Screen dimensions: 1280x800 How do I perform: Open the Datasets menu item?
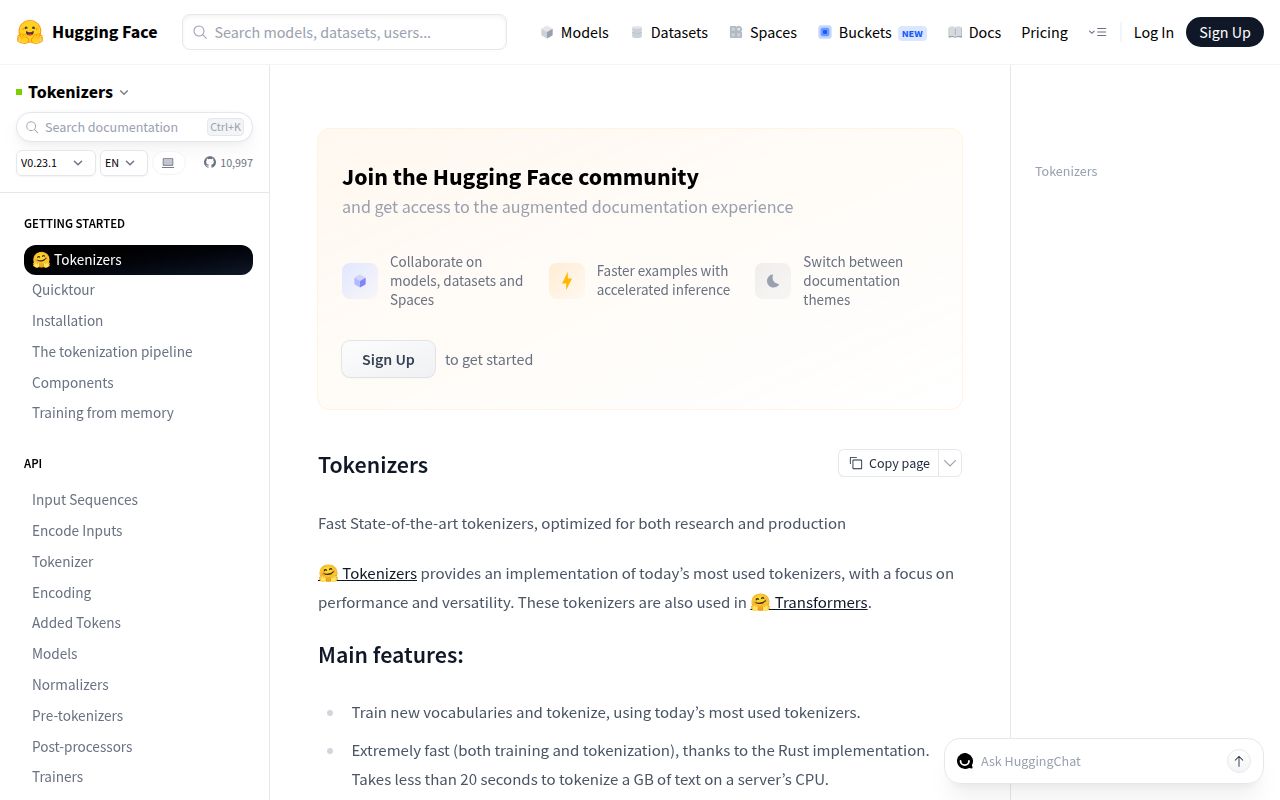(669, 32)
